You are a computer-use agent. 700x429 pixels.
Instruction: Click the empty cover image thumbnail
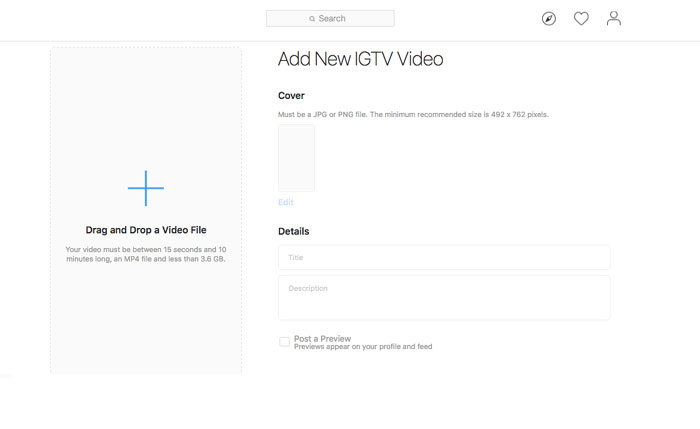[x=296, y=158]
